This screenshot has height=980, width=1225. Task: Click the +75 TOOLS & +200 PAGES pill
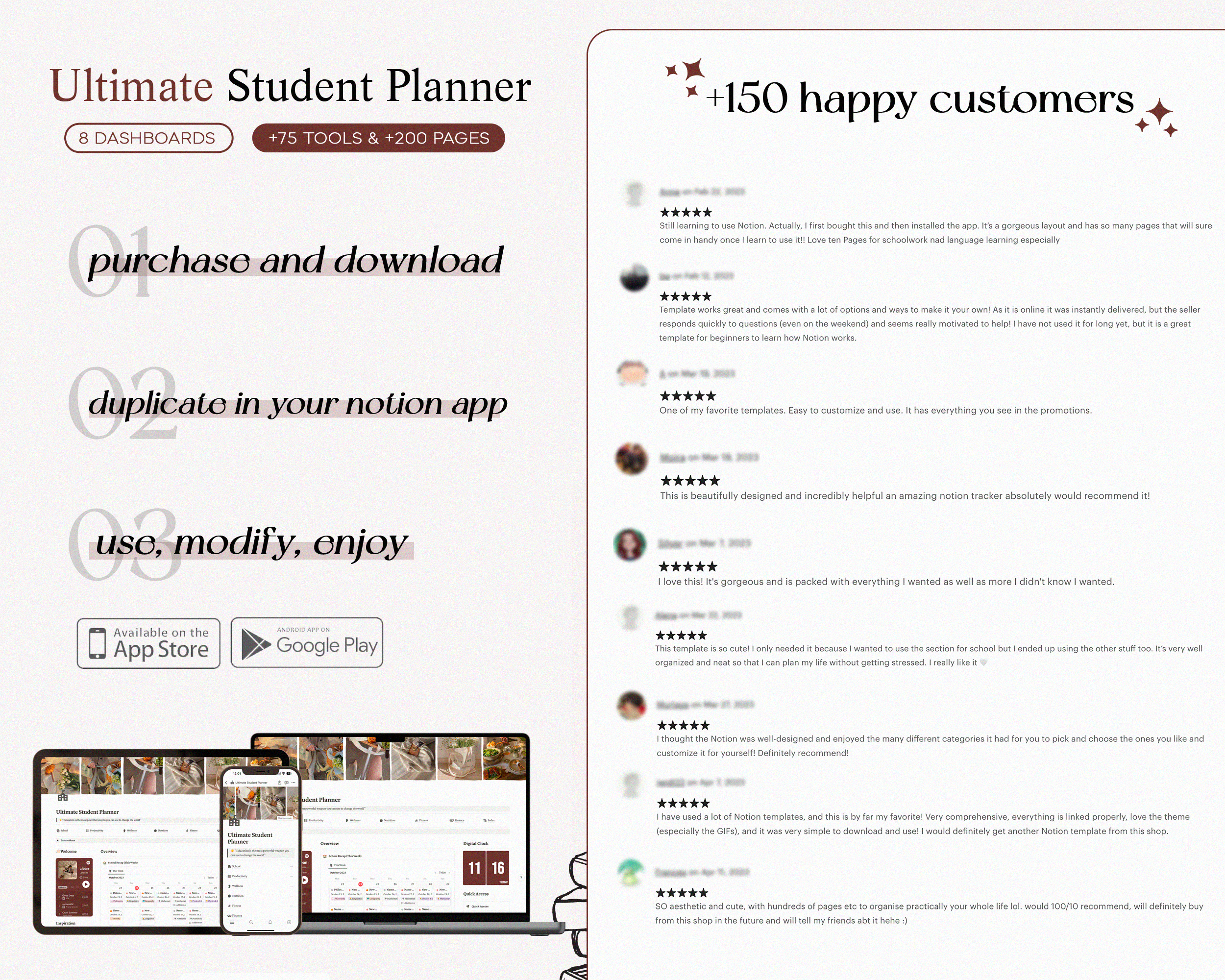(x=378, y=138)
